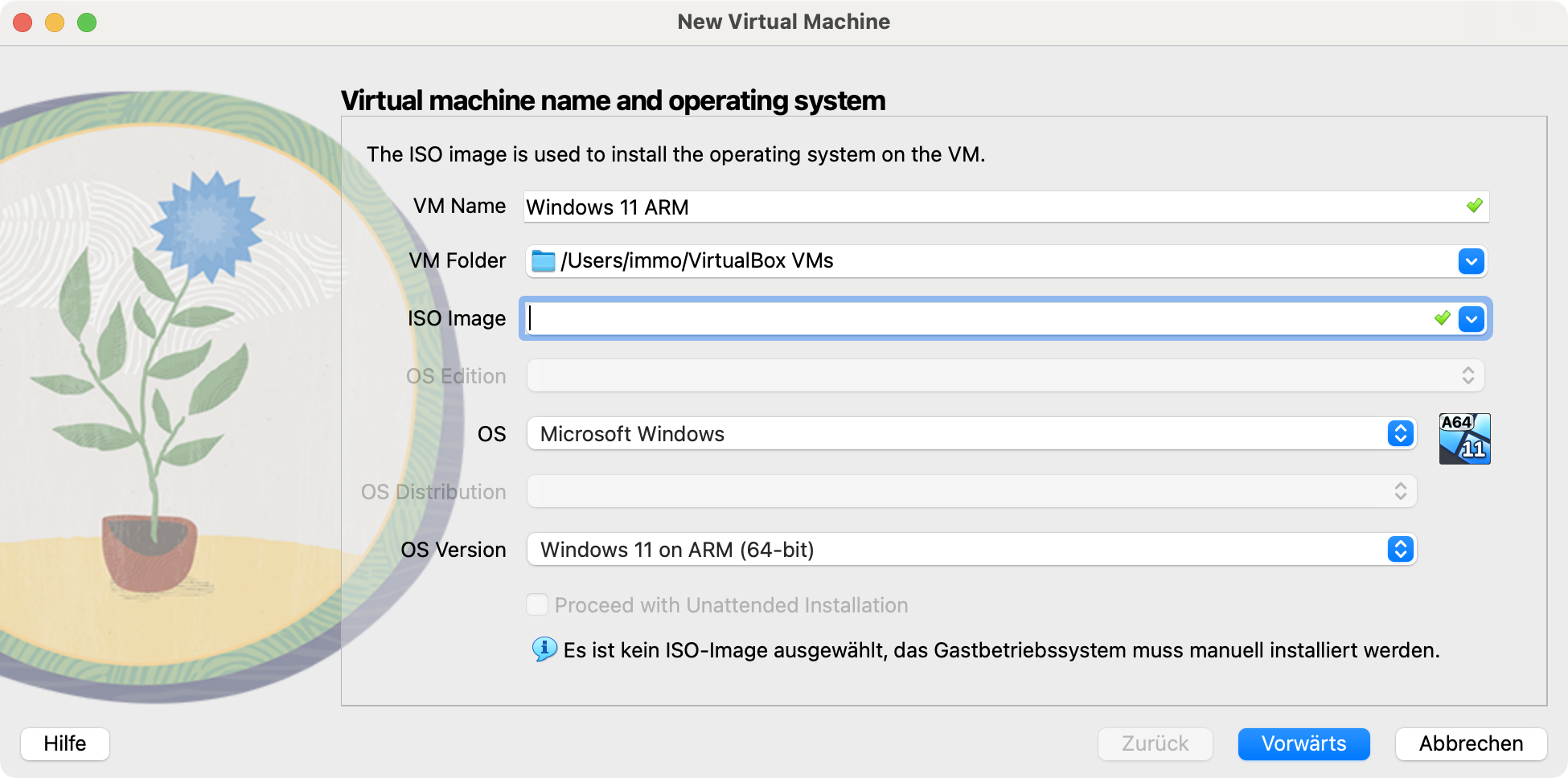The height and width of the screenshot is (778, 1568).
Task: Open the VM Folder dropdown arrow
Action: (1471, 261)
